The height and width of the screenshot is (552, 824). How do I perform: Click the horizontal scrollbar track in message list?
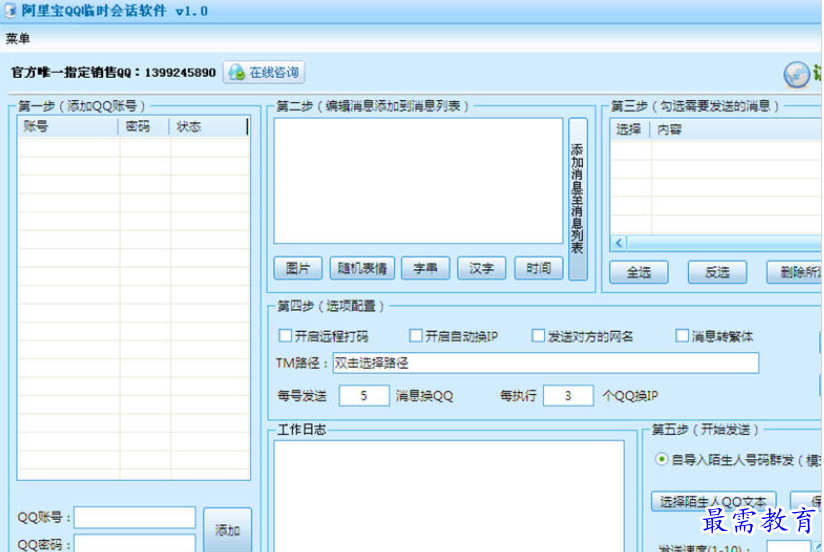[x=725, y=243]
